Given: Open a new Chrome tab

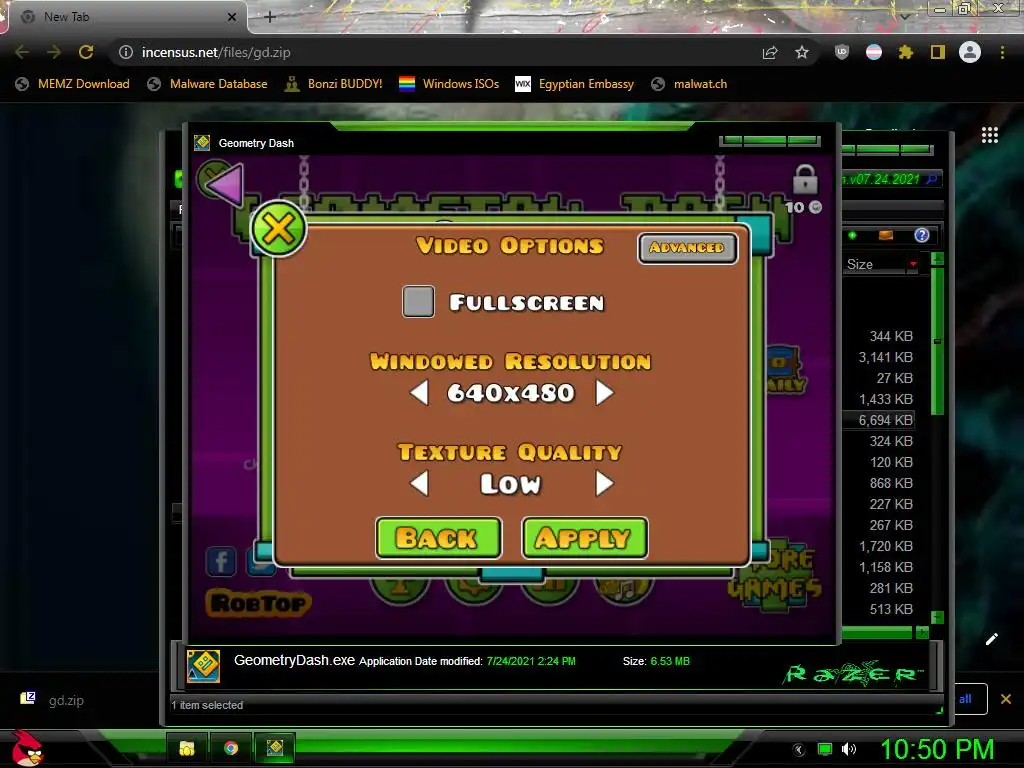Looking at the screenshot, I should pyautogui.click(x=270, y=17).
